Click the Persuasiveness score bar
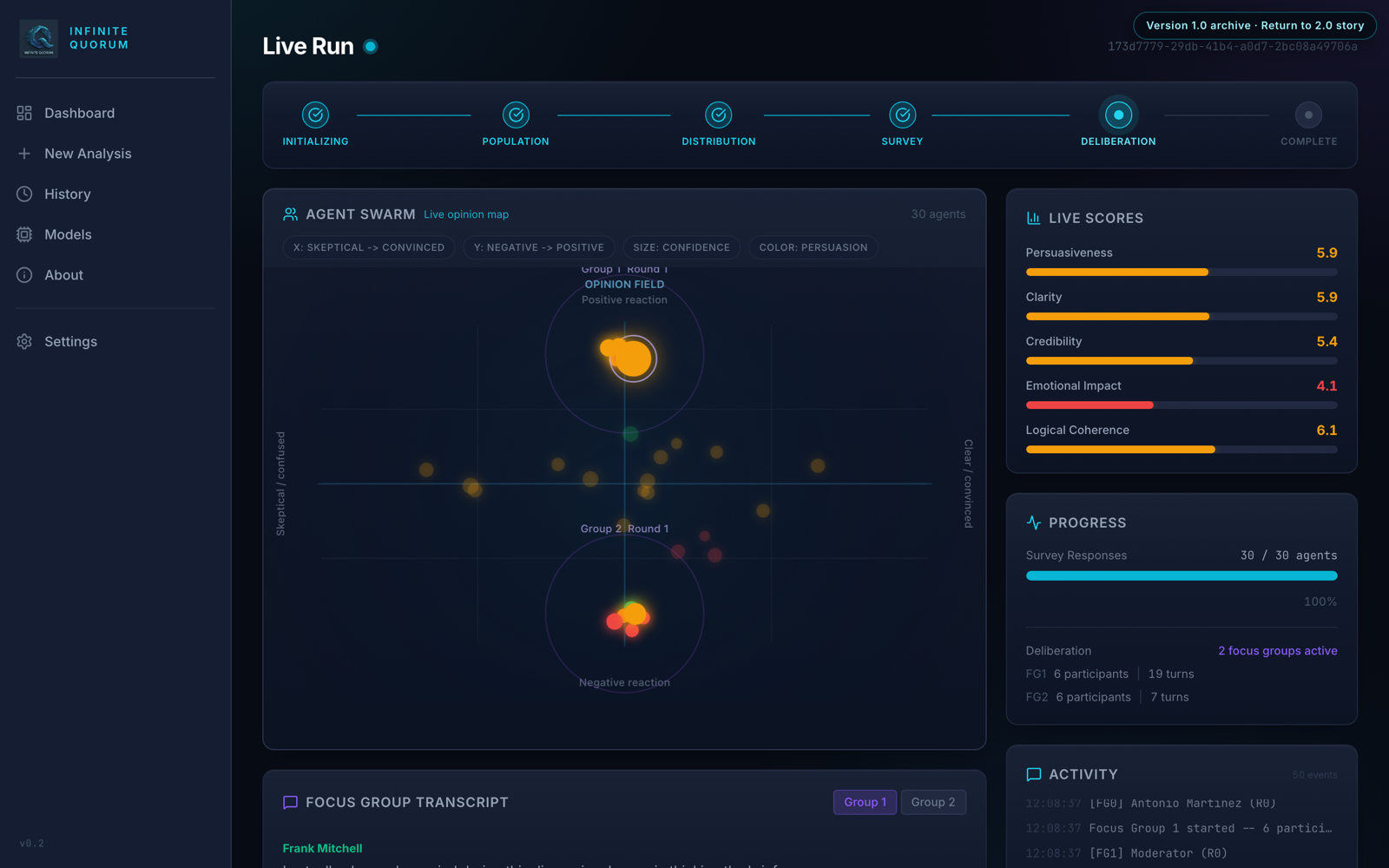1389x868 pixels. click(1182, 273)
